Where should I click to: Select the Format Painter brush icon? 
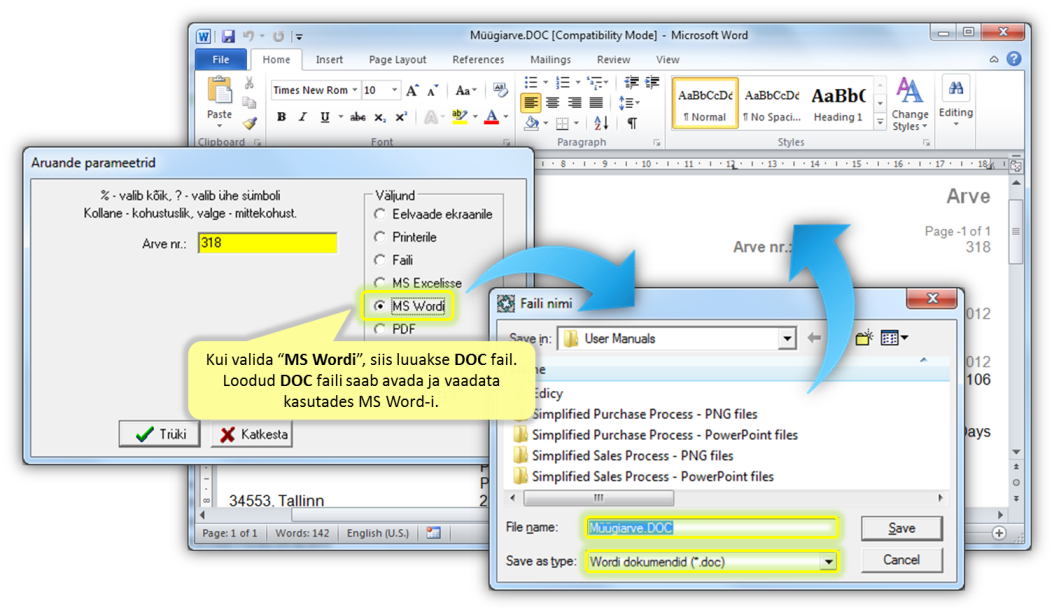coord(250,124)
